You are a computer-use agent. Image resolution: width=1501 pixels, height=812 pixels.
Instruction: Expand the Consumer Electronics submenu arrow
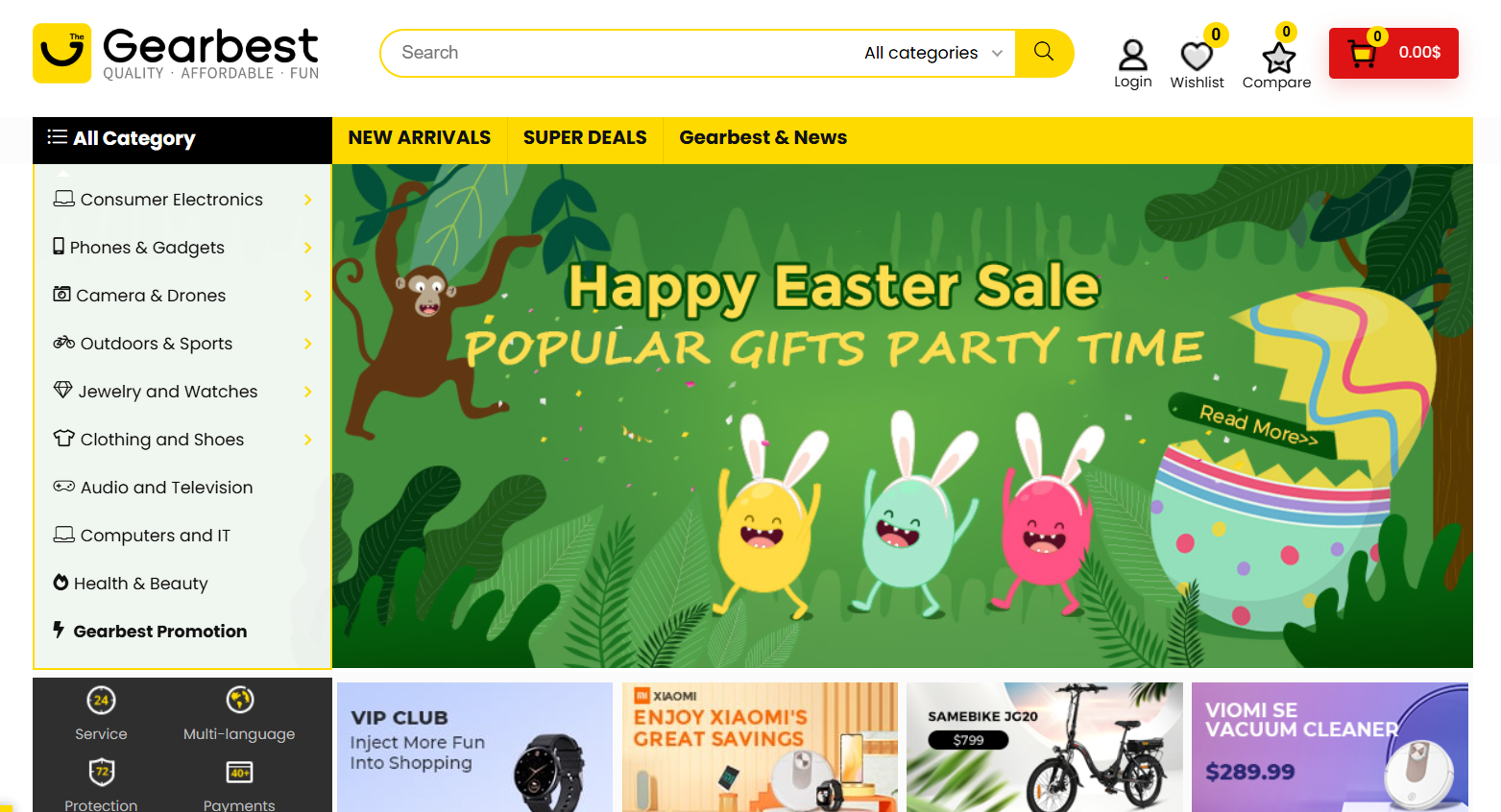[308, 200]
